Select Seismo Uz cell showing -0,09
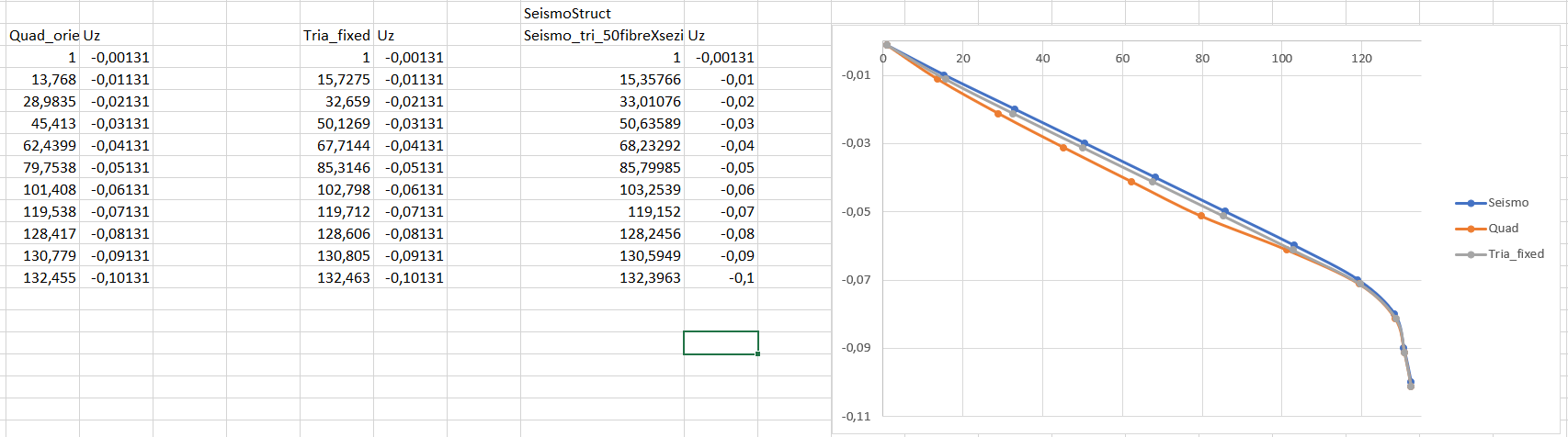The height and width of the screenshot is (437, 1568). (x=722, y=255)
